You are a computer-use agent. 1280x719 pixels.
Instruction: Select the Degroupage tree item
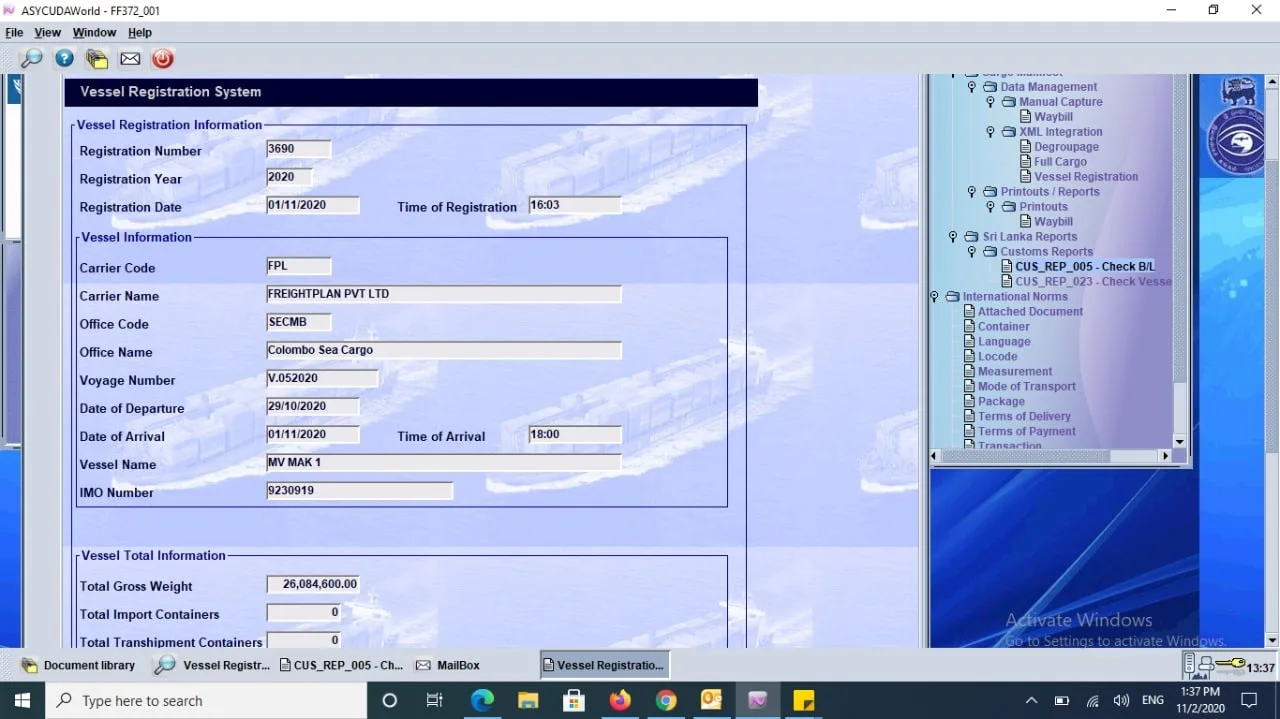point(1066,147)
